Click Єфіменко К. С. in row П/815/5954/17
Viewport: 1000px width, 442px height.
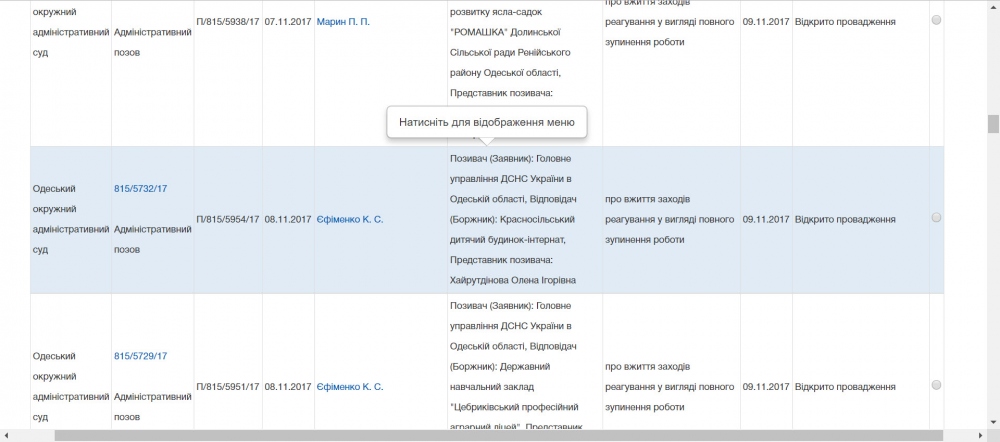pyautogui.click(x=350, y=219)
